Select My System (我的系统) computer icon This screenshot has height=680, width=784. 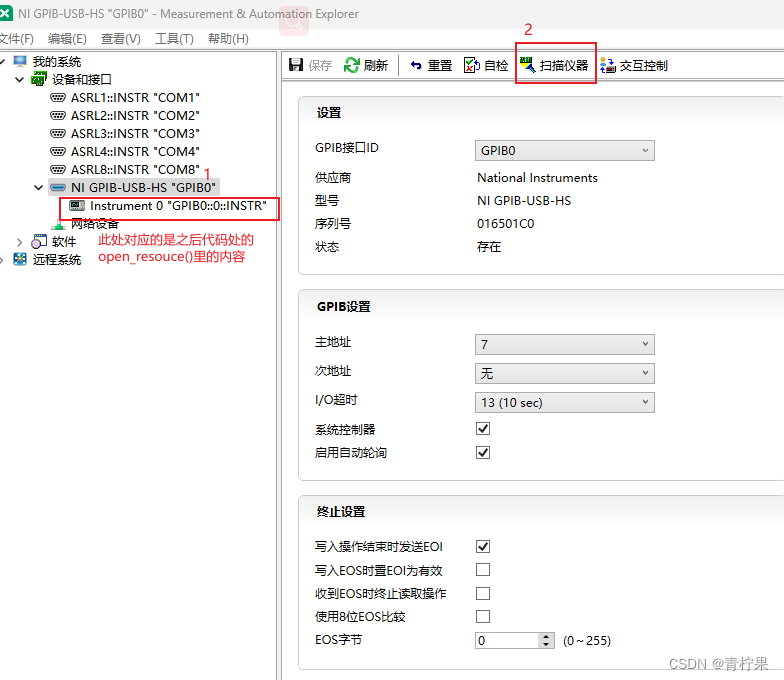(20, 61)
